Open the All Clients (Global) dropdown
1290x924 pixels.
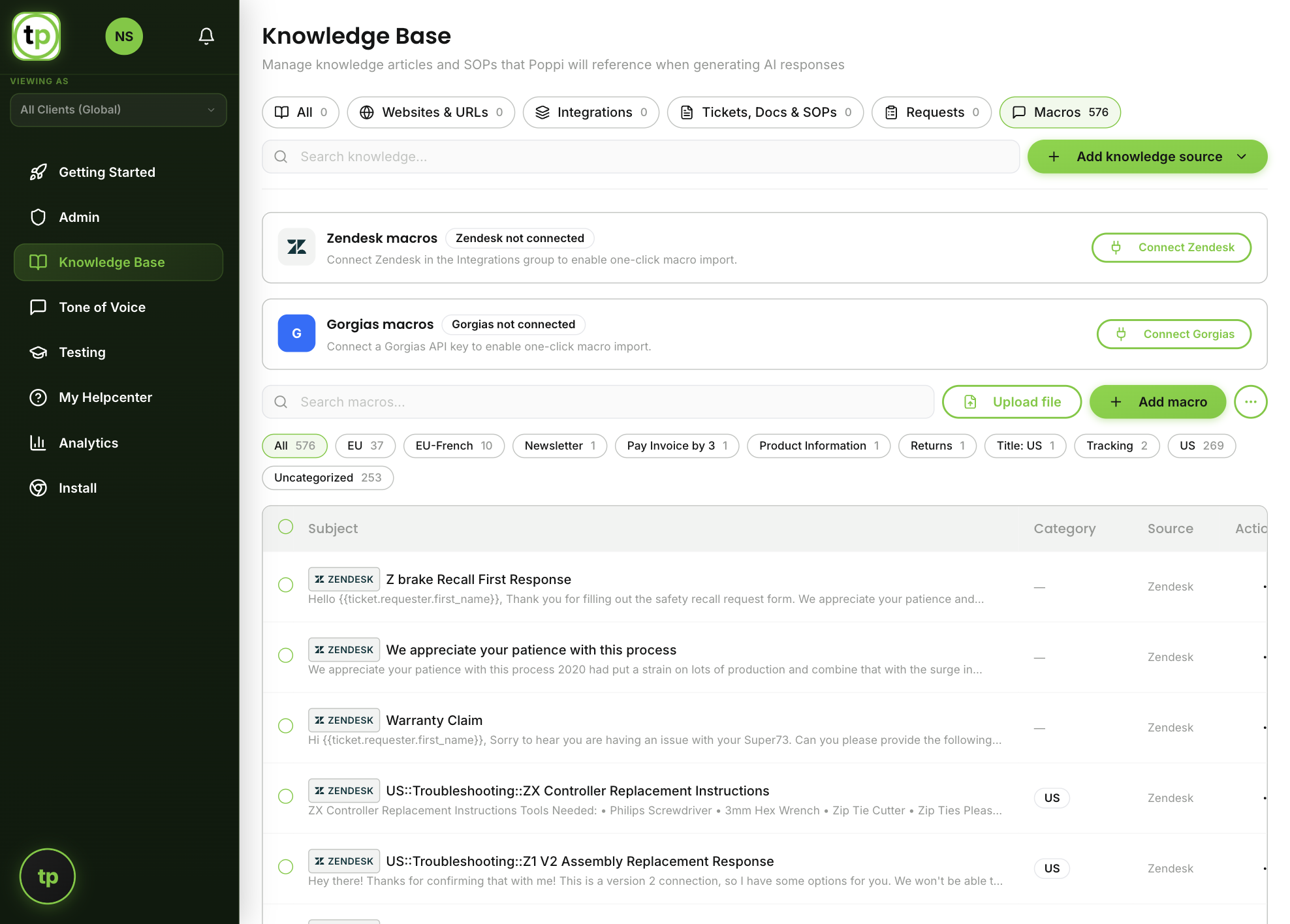click(x=118, y=110)
